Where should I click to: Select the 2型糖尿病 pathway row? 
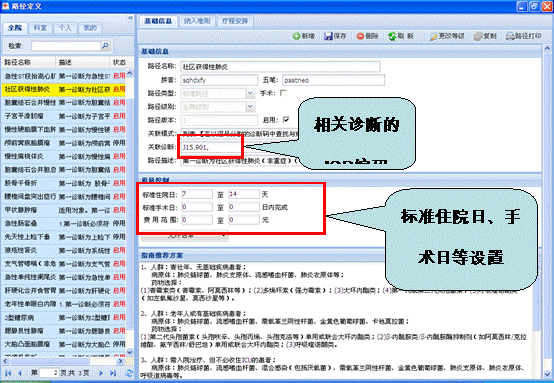point(64,317)
